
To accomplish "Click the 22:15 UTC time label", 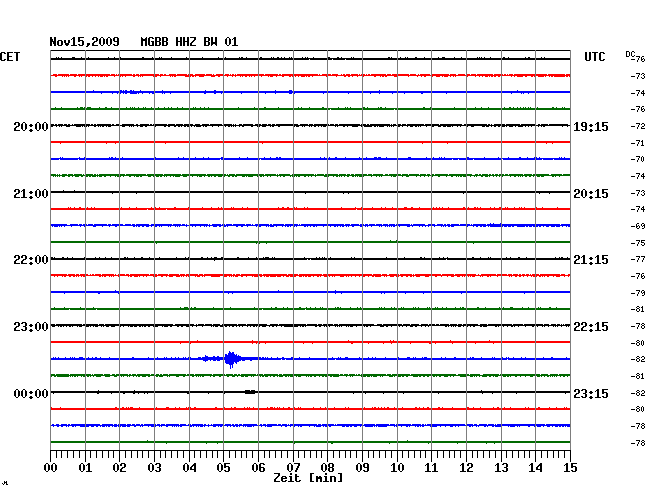I will (591, 327).
